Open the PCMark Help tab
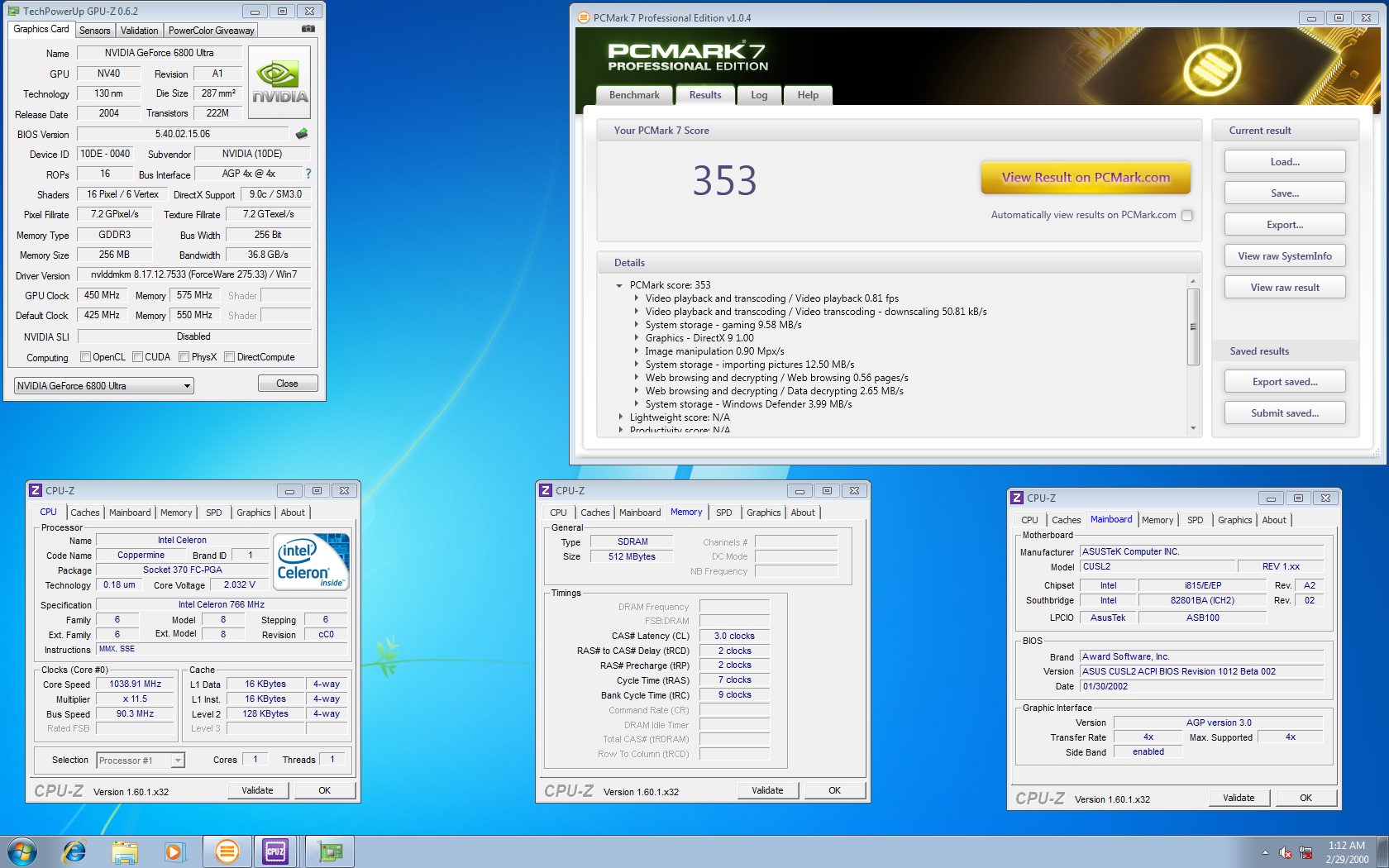This screenshot has height=868, width=1389. coord(808,95)
